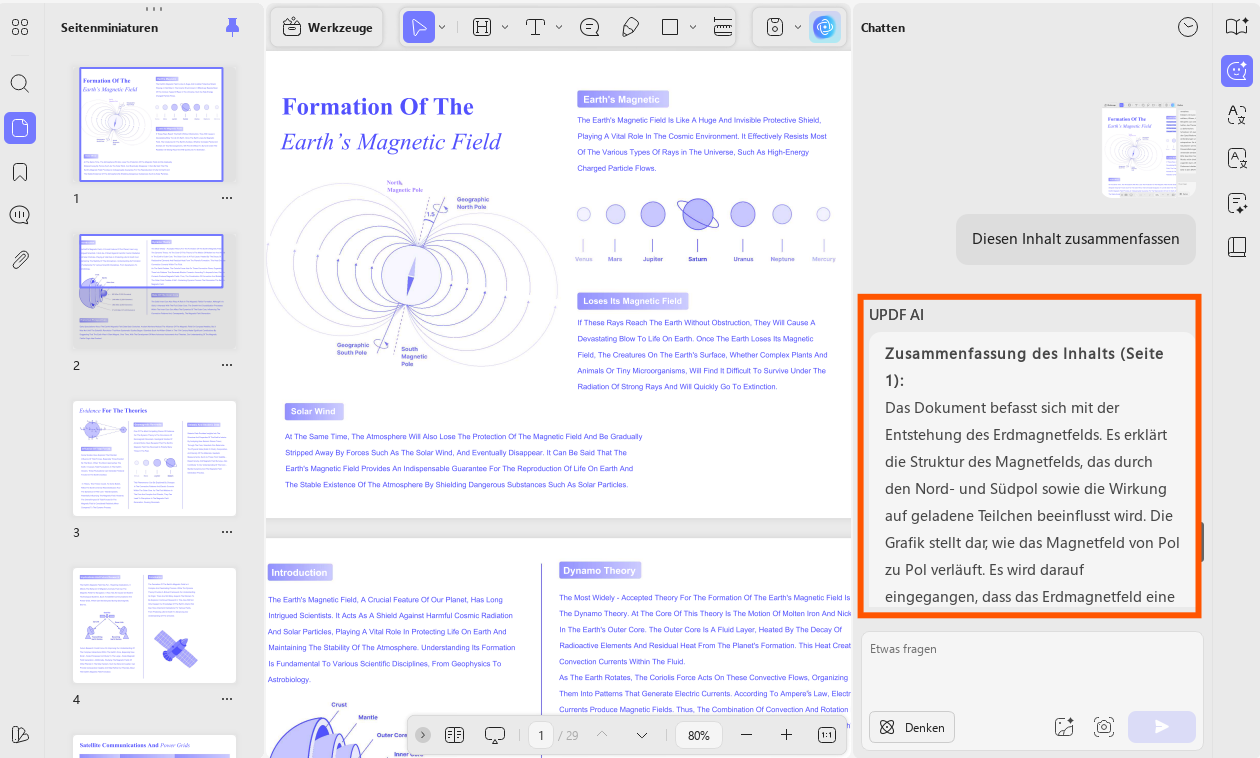Open the attachments paperclip panel
Viewport: 1260px width, 758px height.
20,260
